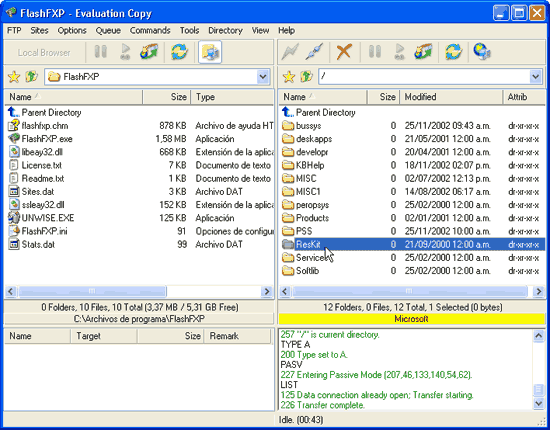Sort remote list by Attrib column
The height and width of the screenshot is (430, 550).
pos(524,97)
